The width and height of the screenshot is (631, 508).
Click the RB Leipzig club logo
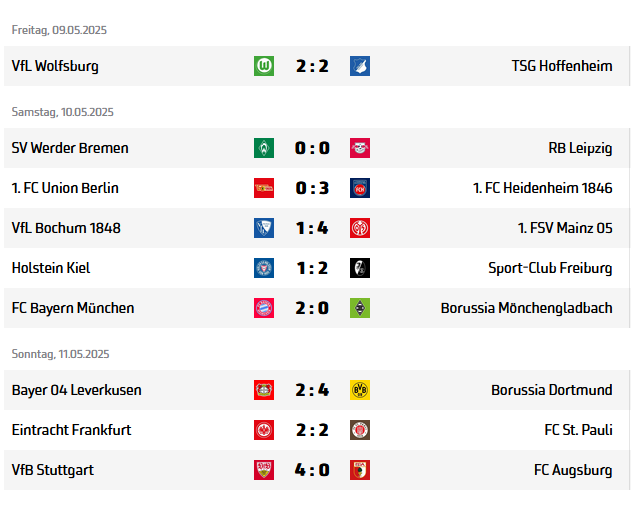coord(360,148)
